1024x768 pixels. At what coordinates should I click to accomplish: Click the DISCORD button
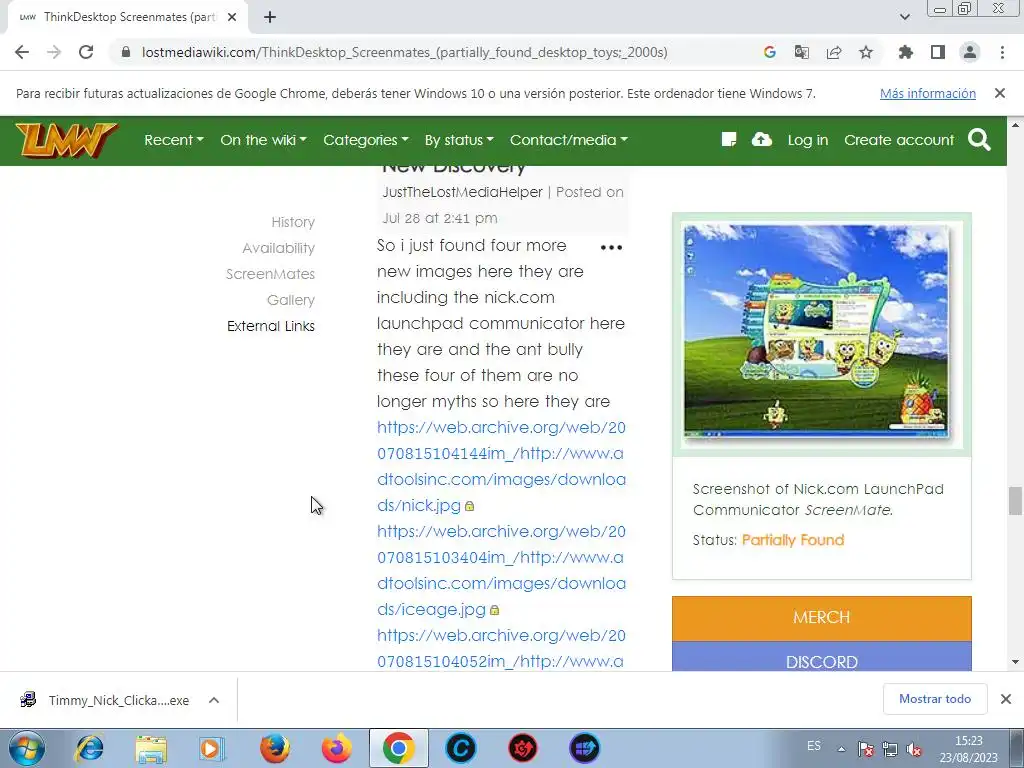click(822, 656)
